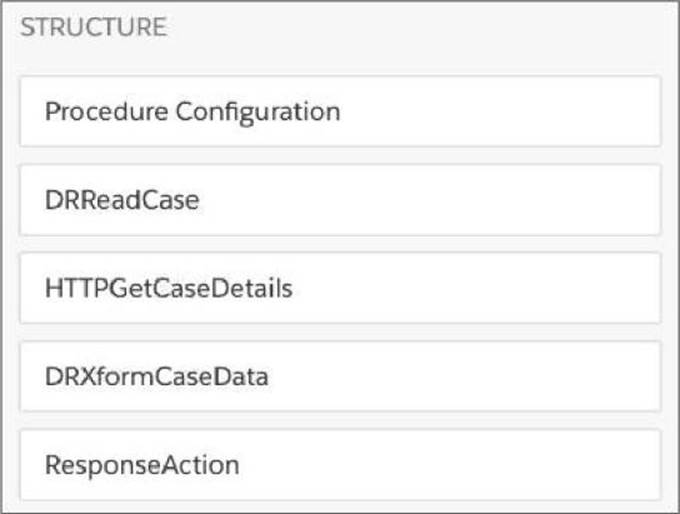Viewport: 680px width, 514px height.
Task: Click the STRUCTURE panel heading
Action: click(x=93, y=28)
